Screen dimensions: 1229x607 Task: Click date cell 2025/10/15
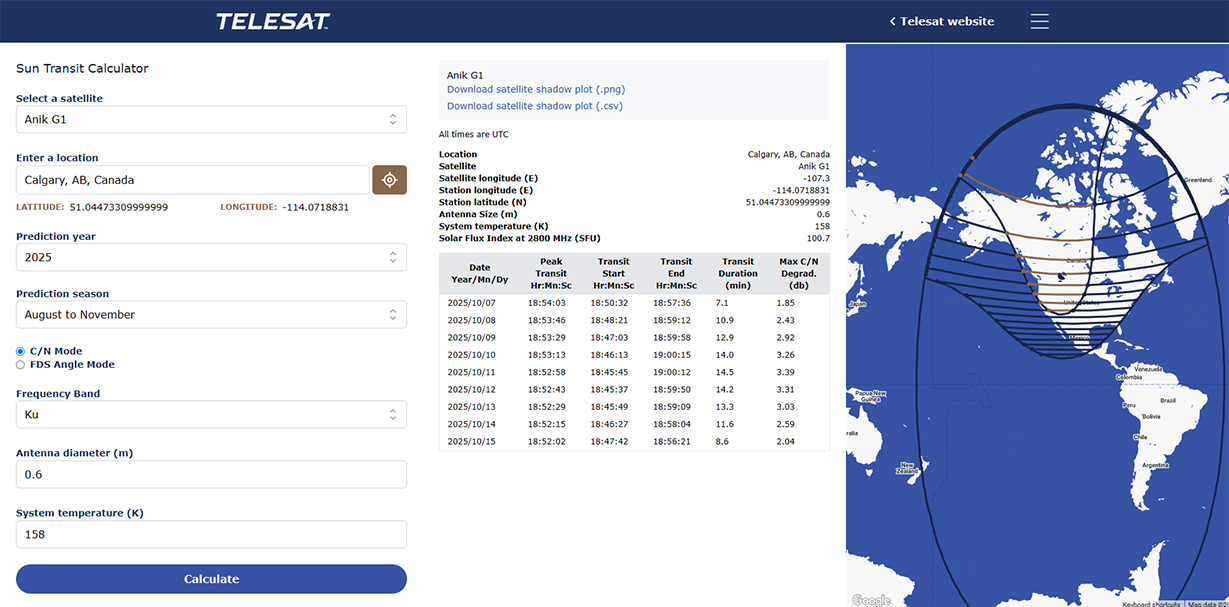(x=471, y=441)
